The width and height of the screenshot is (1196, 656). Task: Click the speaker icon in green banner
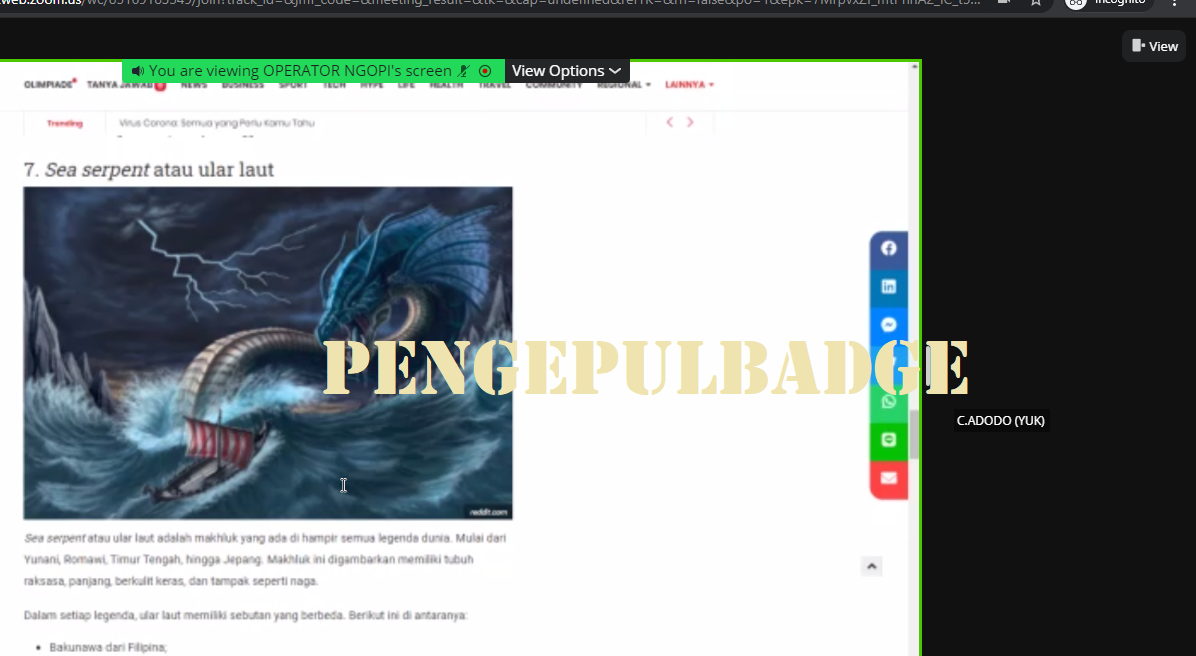click(137, 71)
